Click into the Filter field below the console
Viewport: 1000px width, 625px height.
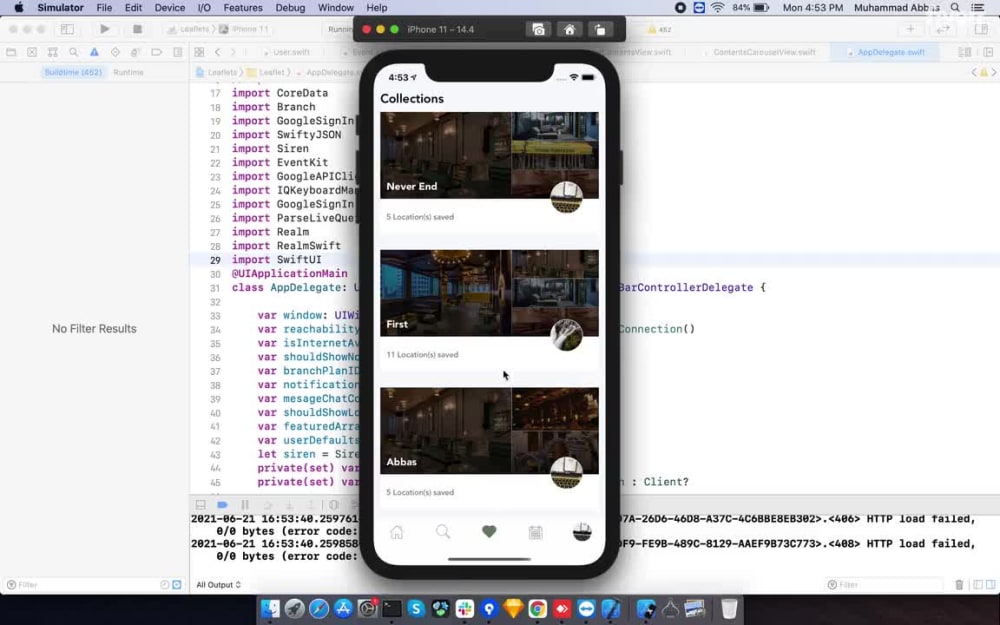point(880,585)
